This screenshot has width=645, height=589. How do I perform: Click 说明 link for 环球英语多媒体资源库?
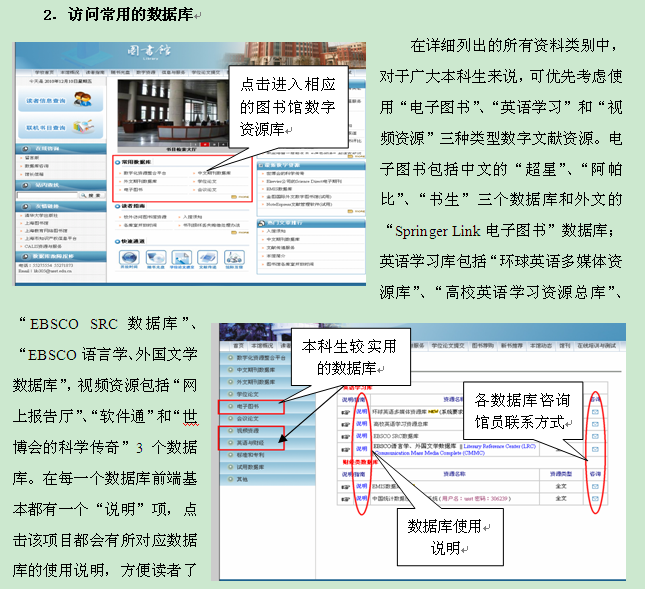click(362, 411)
